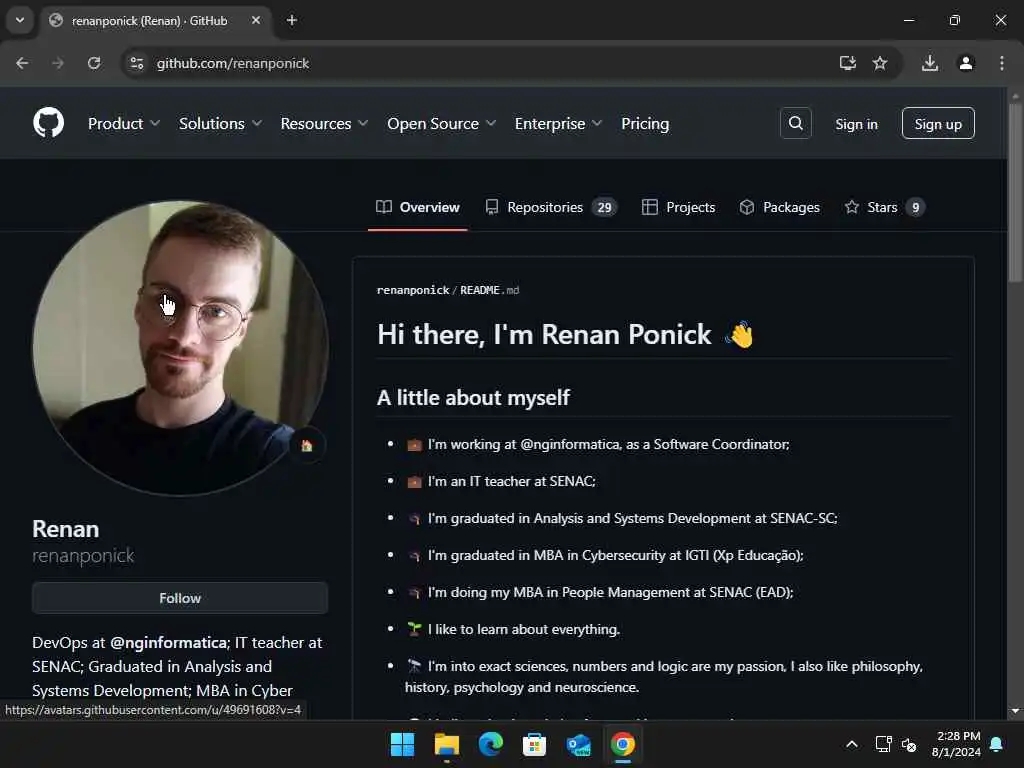Follow user renanponick

pyautogui.click(x=180, y=598)
